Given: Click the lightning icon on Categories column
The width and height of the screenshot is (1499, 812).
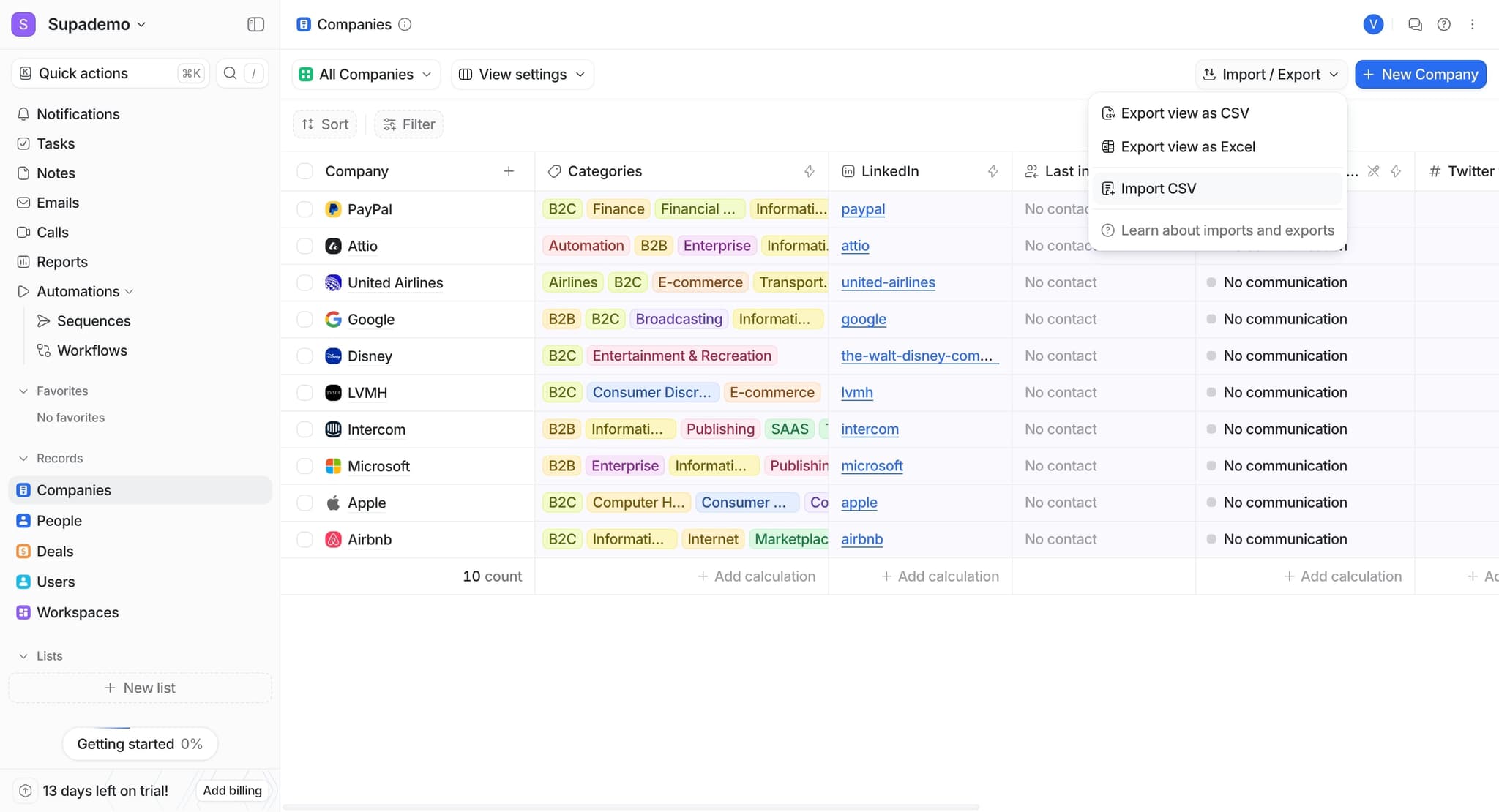Looking at the screenshot, I should pos(810,170).
